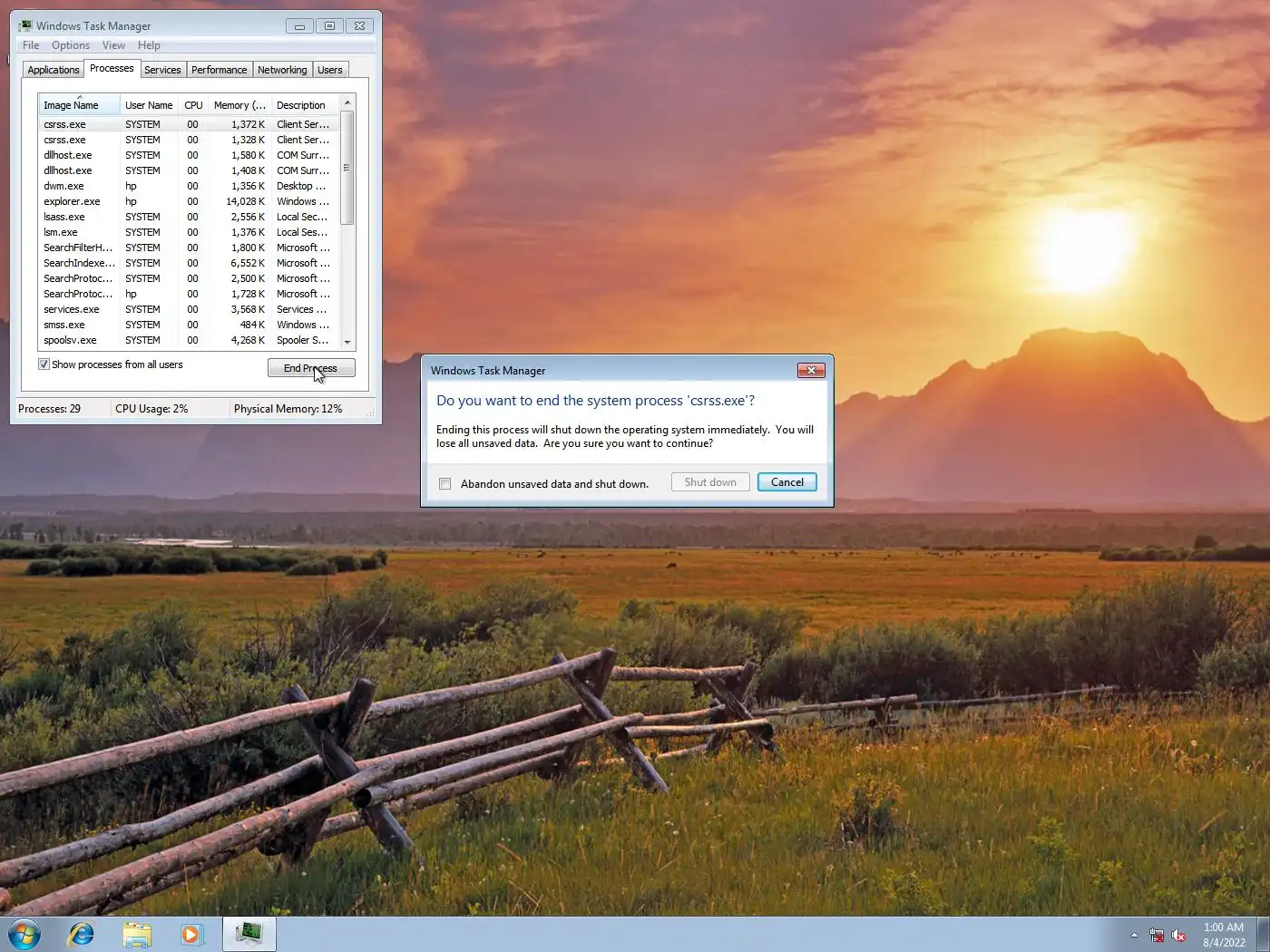Tick Abandon unsaved data and shut down

pyautogui.click(x=444, y=483)
